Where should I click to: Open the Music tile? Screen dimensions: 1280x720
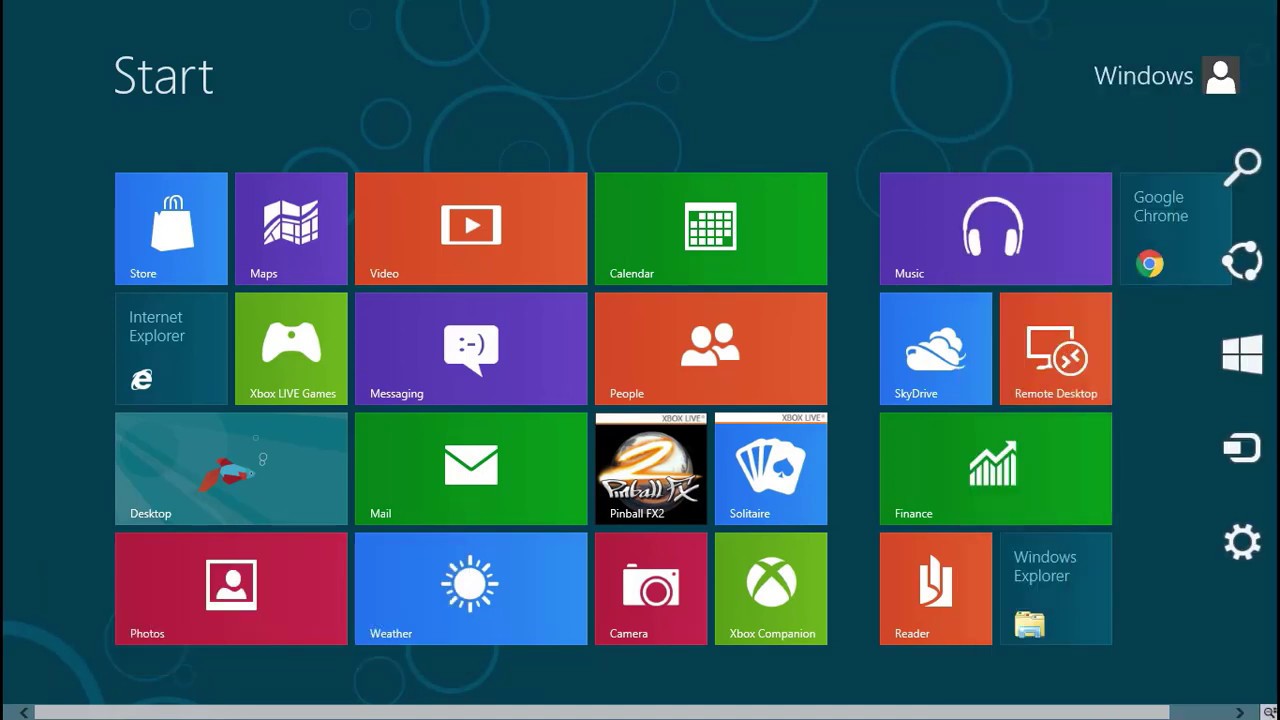pos(996,229)
